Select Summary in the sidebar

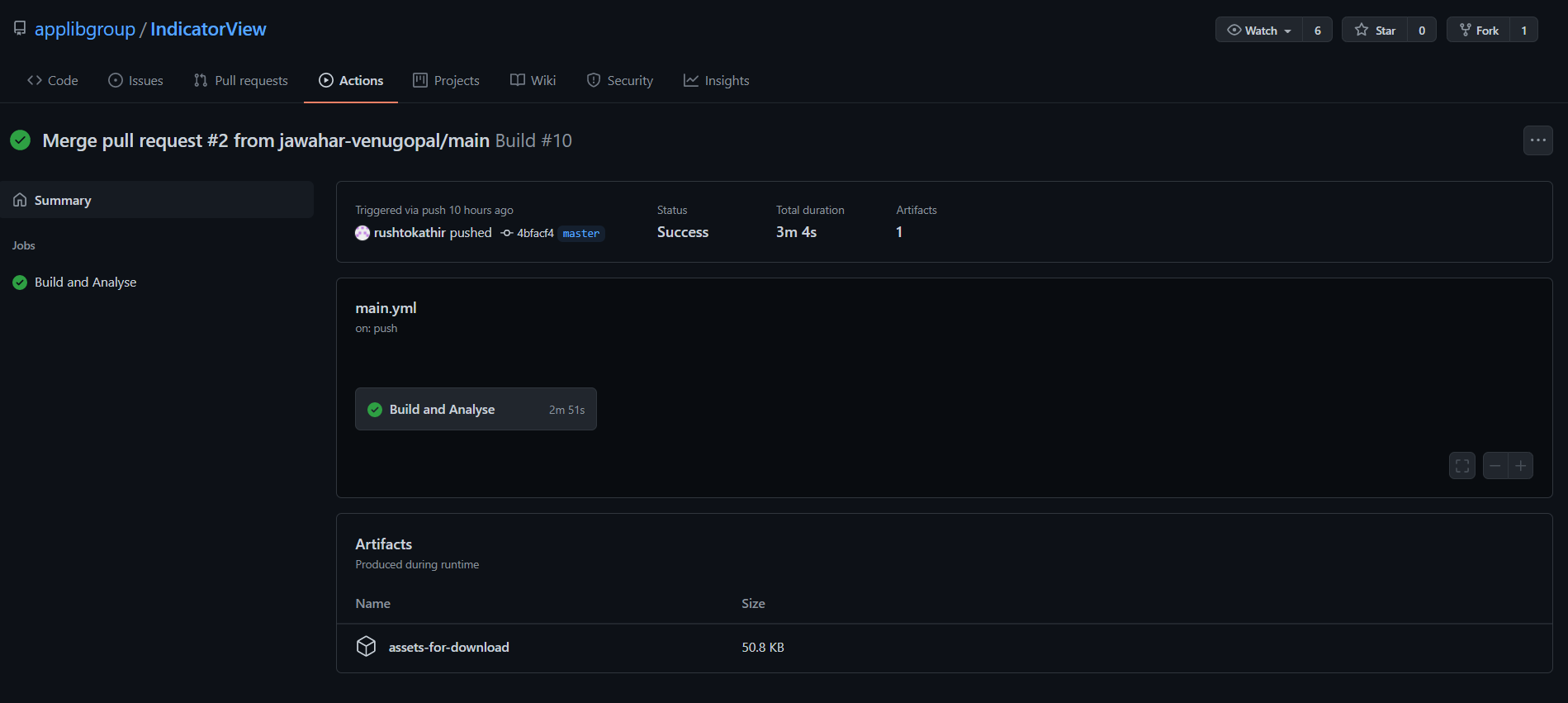pos(157,200)
